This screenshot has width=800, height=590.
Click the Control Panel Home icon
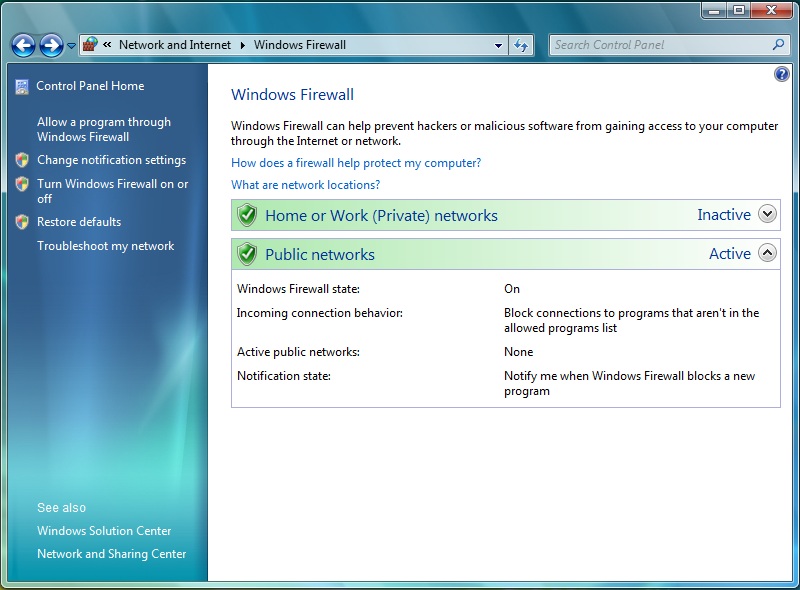pyautogui.click(x=22, y=87)
